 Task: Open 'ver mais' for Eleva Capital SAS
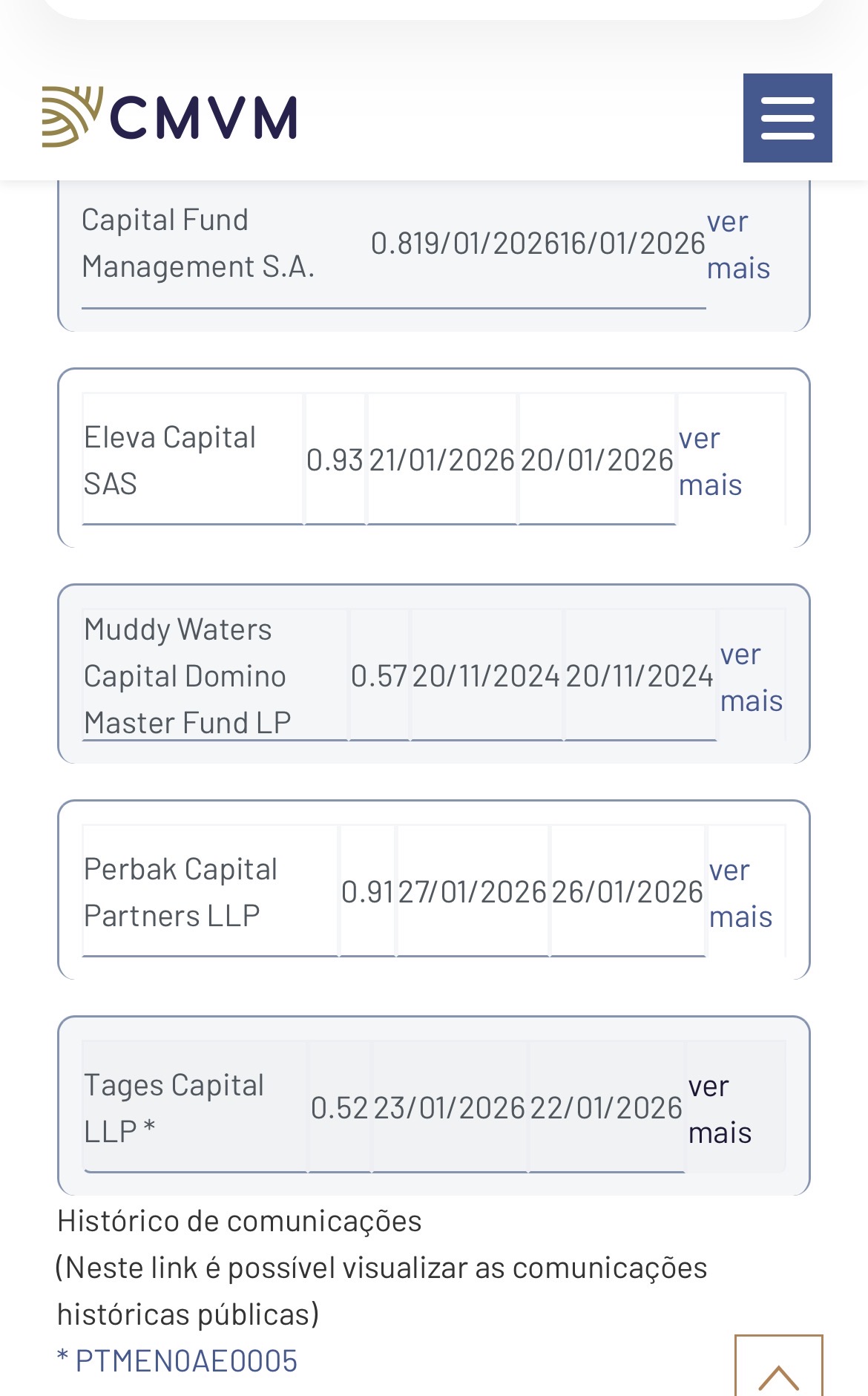click(x=710, y=462)
